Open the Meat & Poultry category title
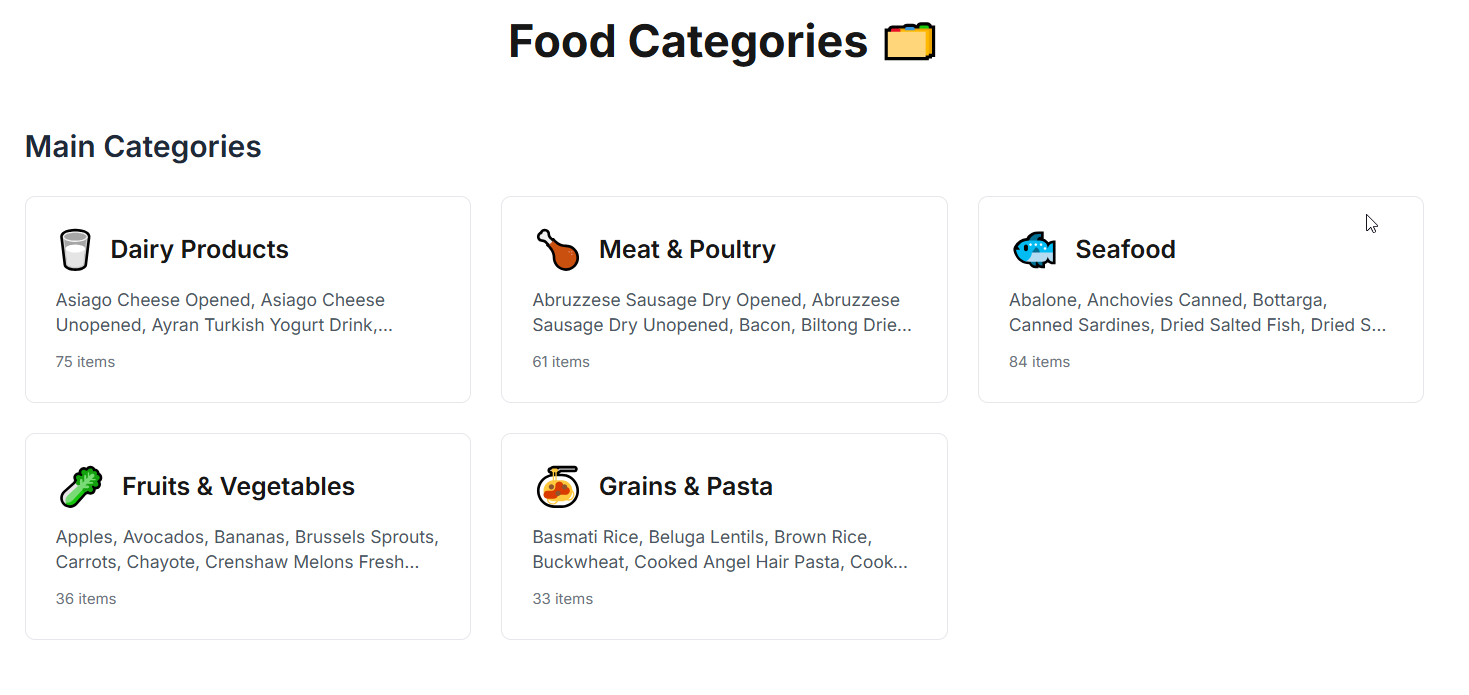 tap(687, 249)
